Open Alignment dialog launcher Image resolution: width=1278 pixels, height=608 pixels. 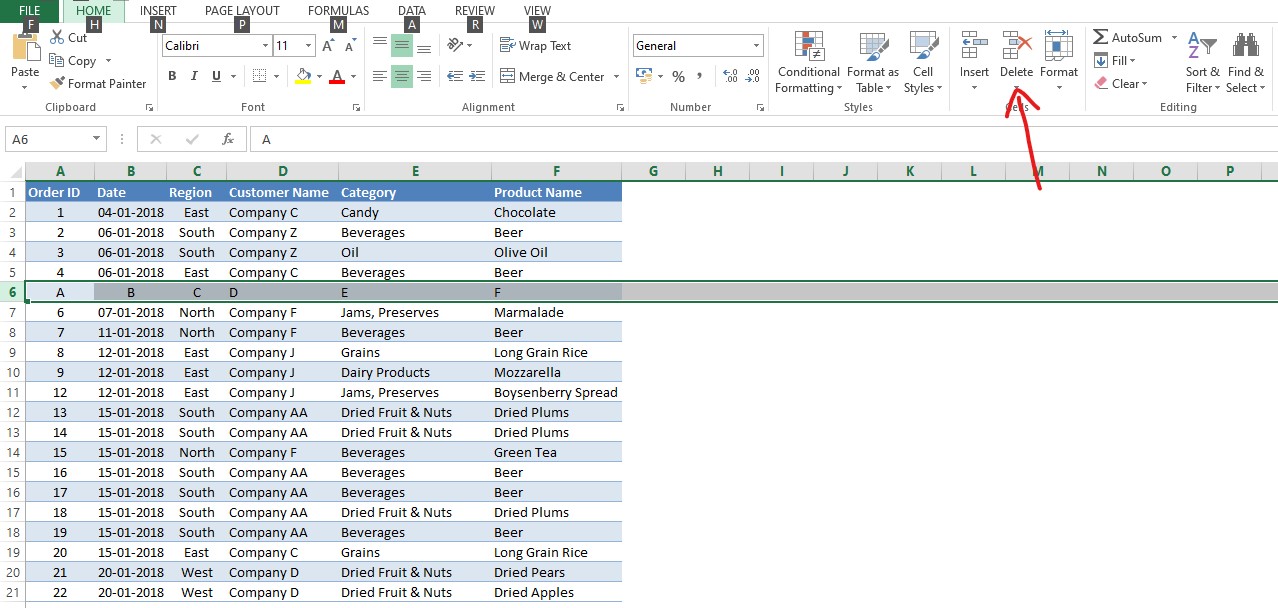[620, 107]
